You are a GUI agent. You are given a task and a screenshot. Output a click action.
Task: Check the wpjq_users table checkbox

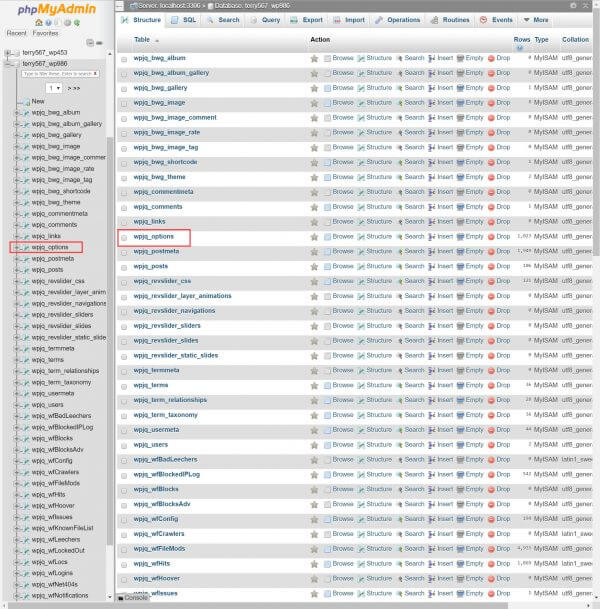124,446
